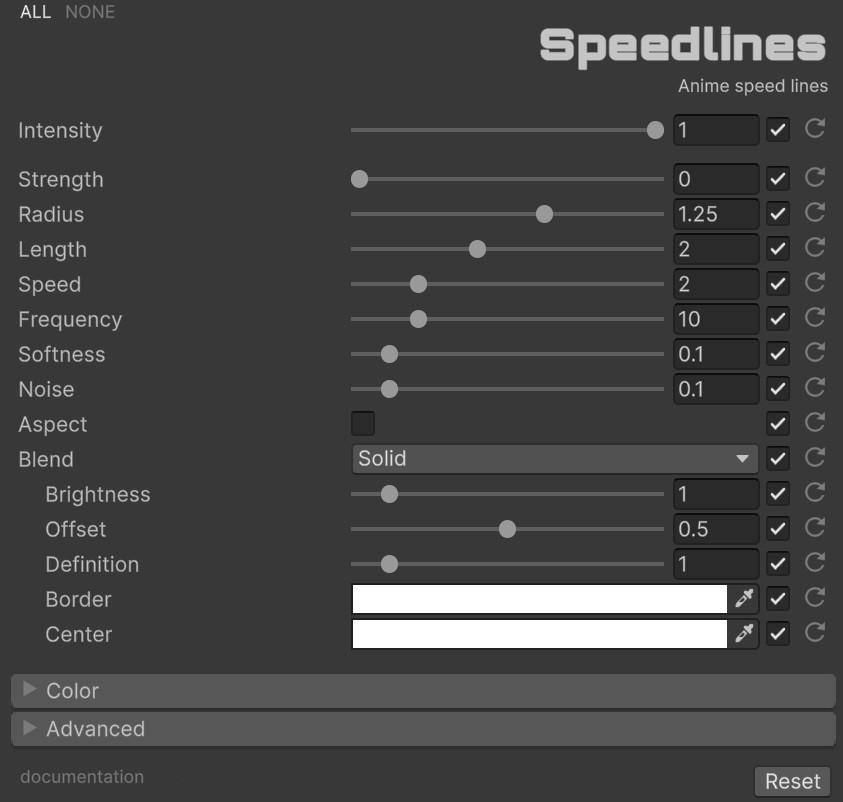Open the documentation link
Viewport: 843px width, 802px height.
82,777
